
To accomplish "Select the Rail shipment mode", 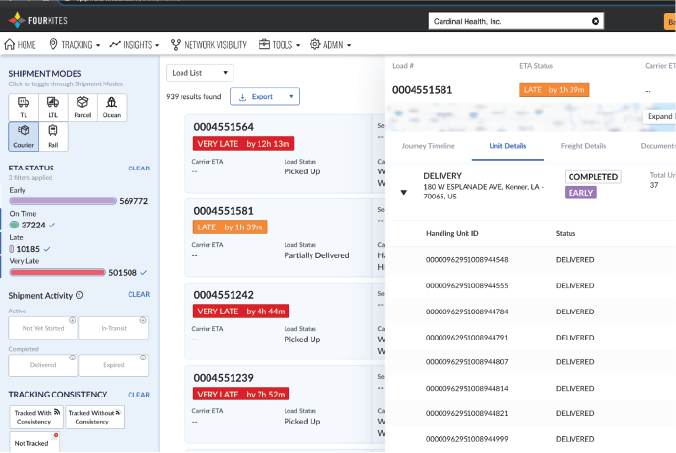I will (x=52, y=134).
